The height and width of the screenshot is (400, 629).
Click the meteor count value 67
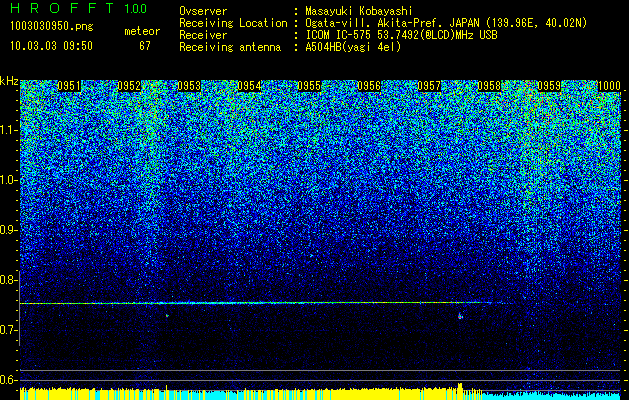pos(145,46)
